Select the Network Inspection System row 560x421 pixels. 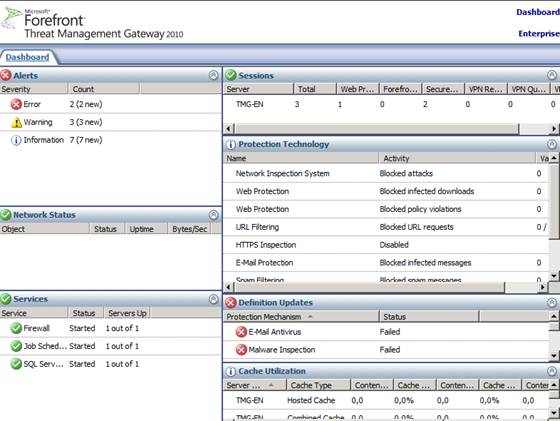coord(386,174)
